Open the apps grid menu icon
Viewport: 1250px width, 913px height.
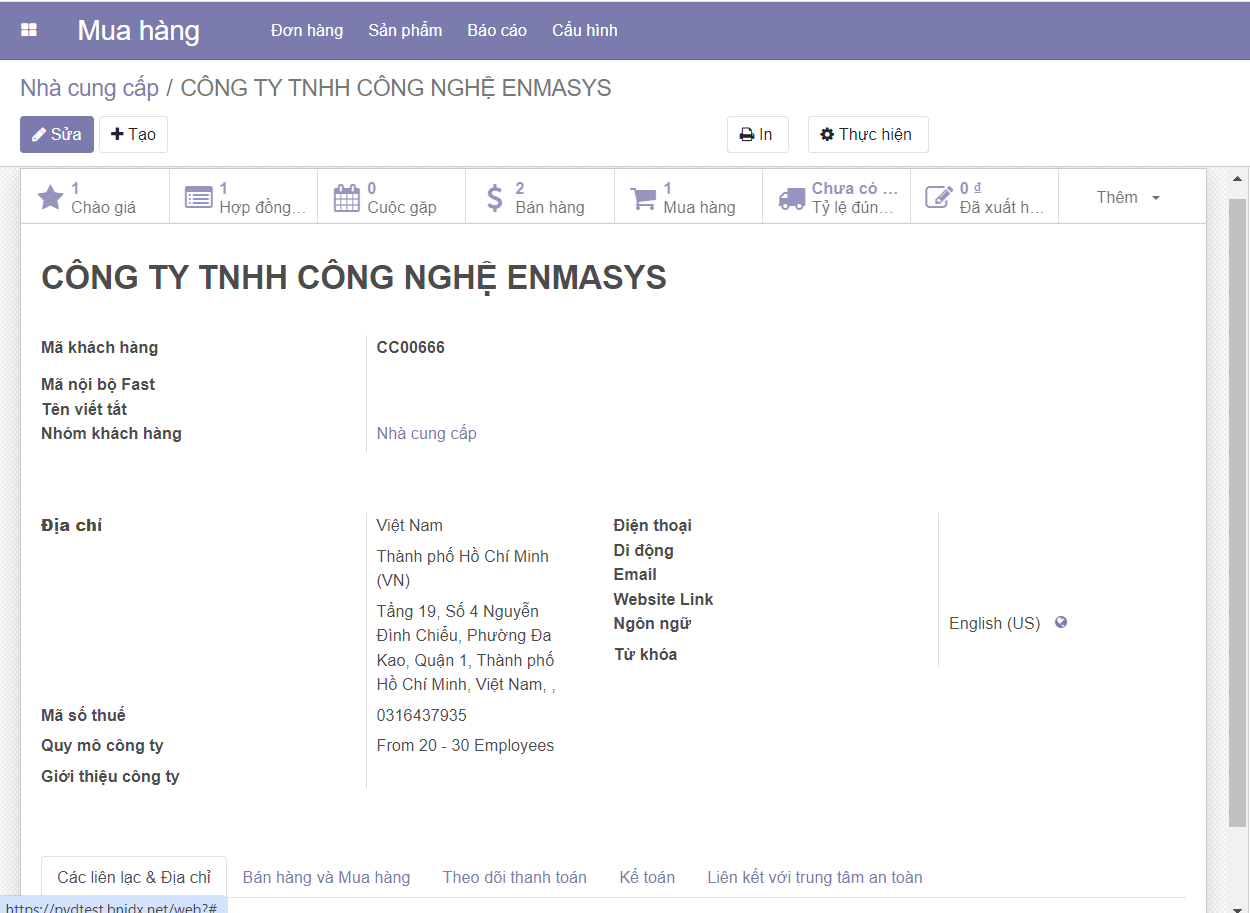pos(29,30)
